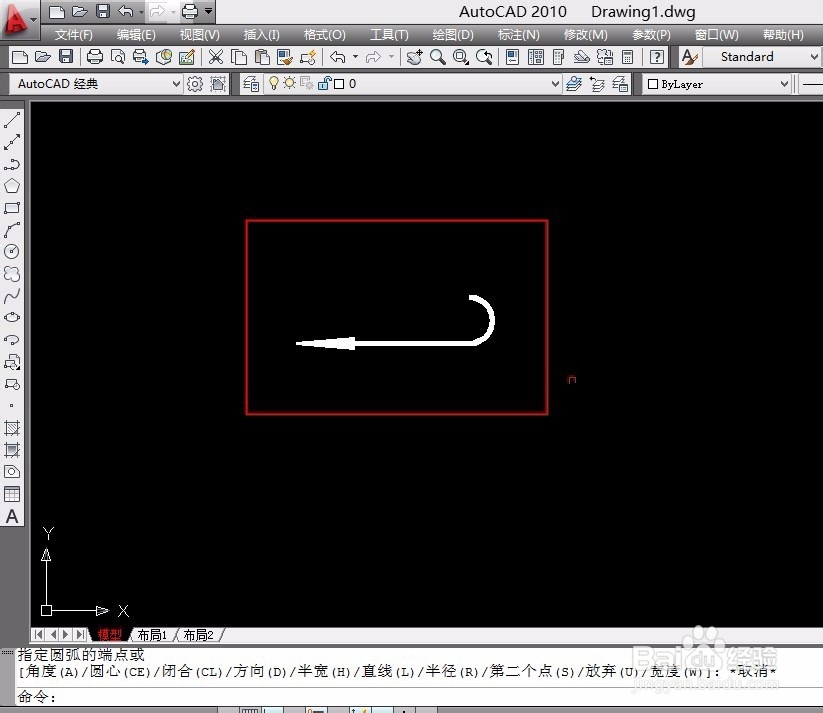823x713 pixels.
Task: Open the ByLayer color dropdown
Action: (784, 84)
